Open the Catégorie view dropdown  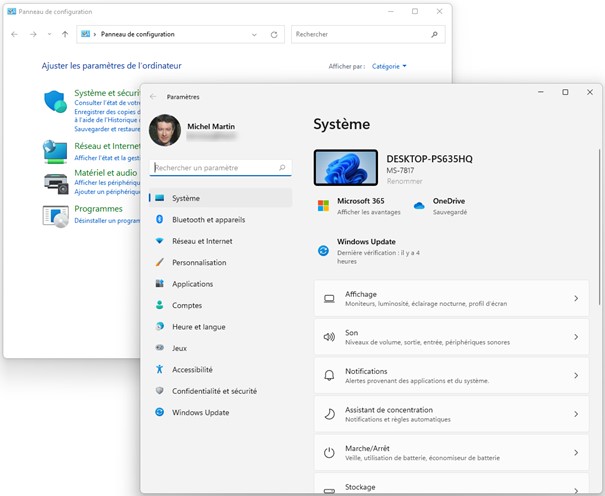(389, 66)
